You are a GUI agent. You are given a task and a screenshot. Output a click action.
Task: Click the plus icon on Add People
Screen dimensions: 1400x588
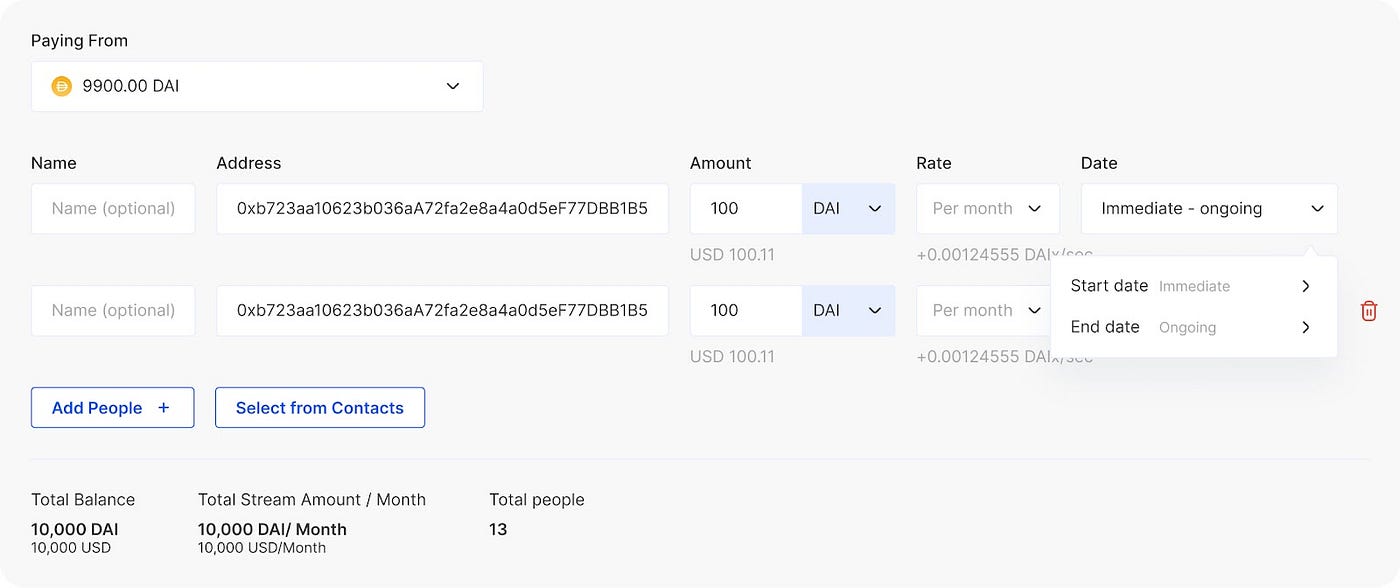164,408
